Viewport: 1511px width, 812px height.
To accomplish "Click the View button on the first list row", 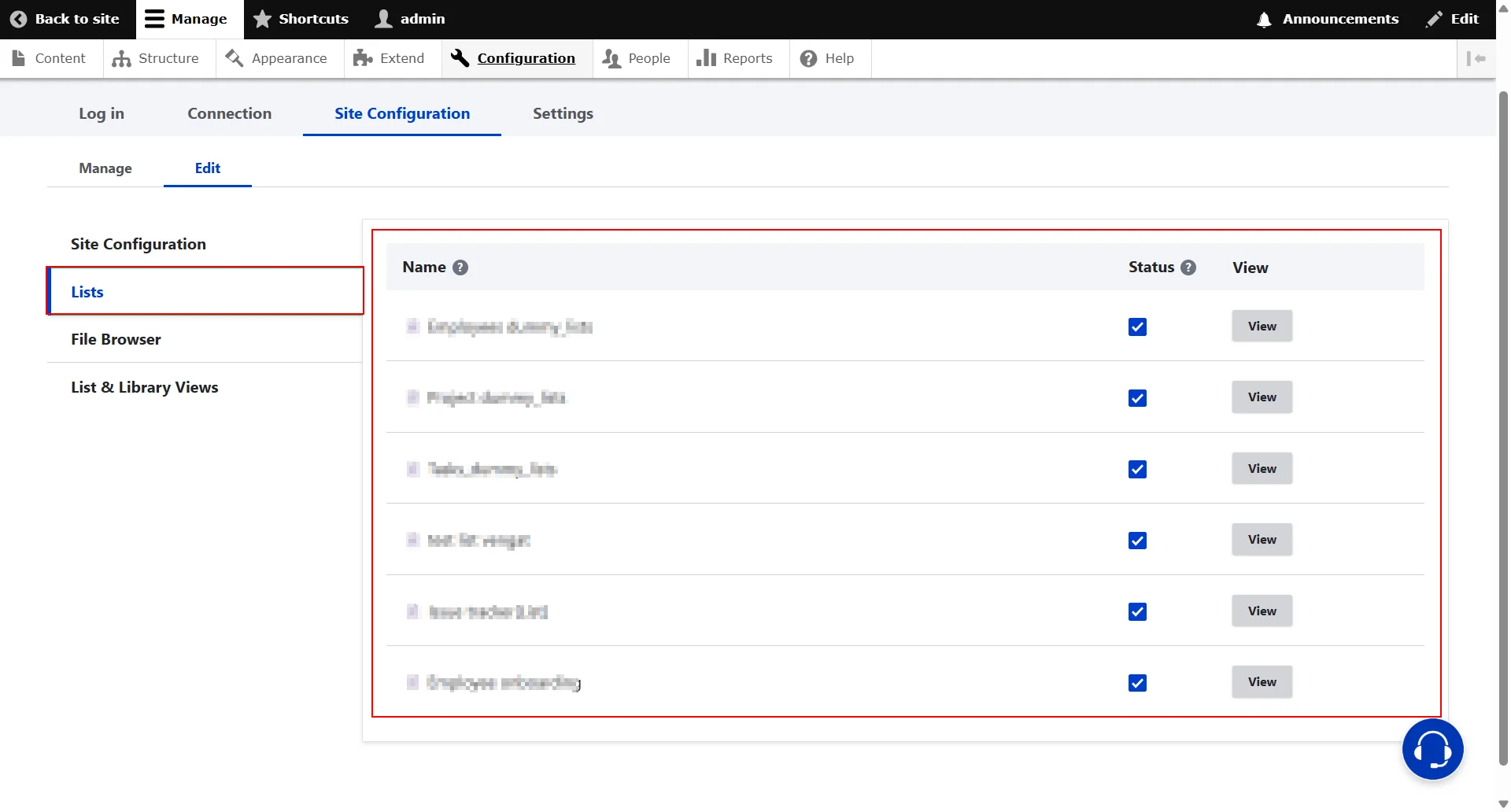I will (x=1261, y=326).
